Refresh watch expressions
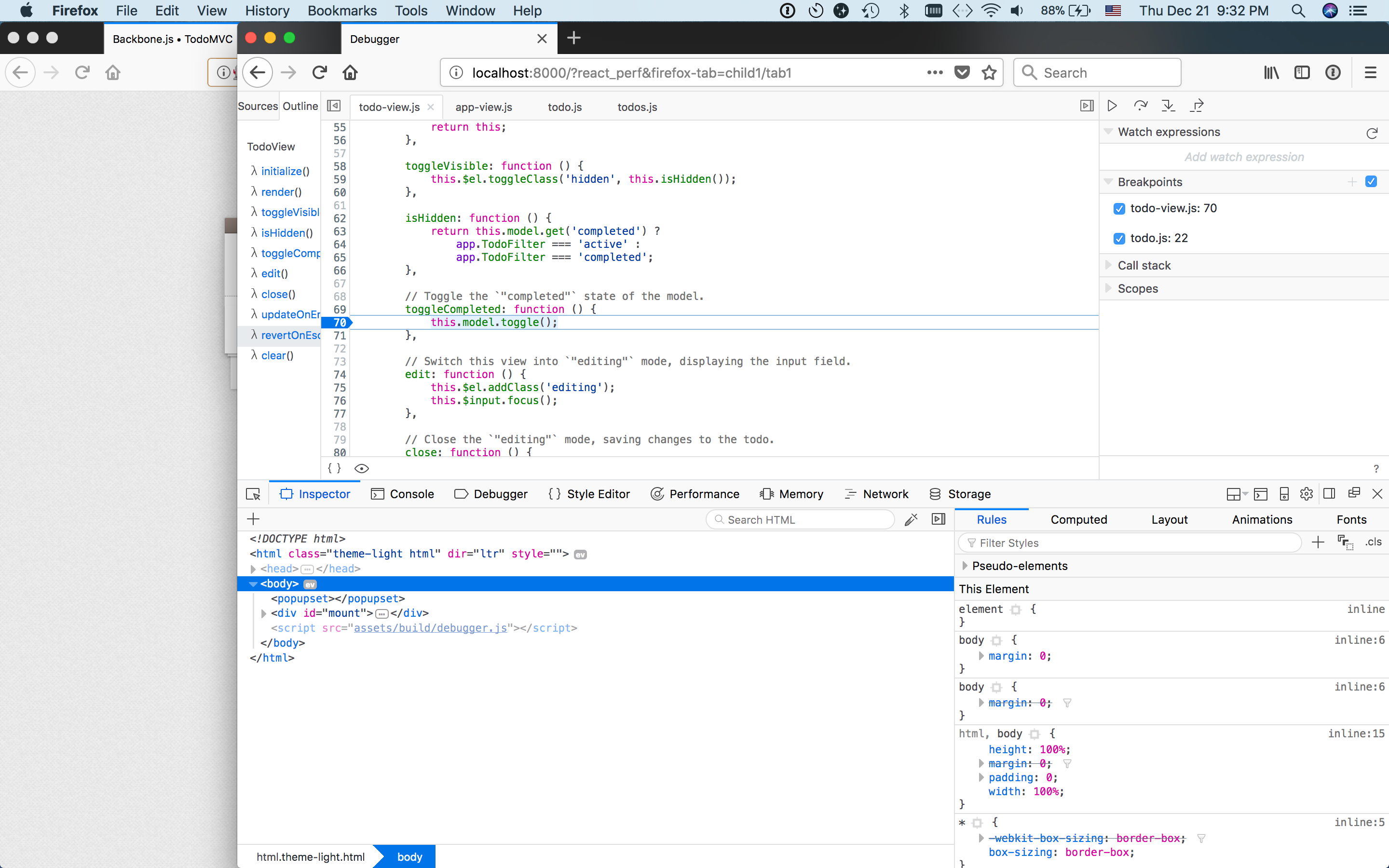Screen dimensions: 1389x868 pos(1372,133)
